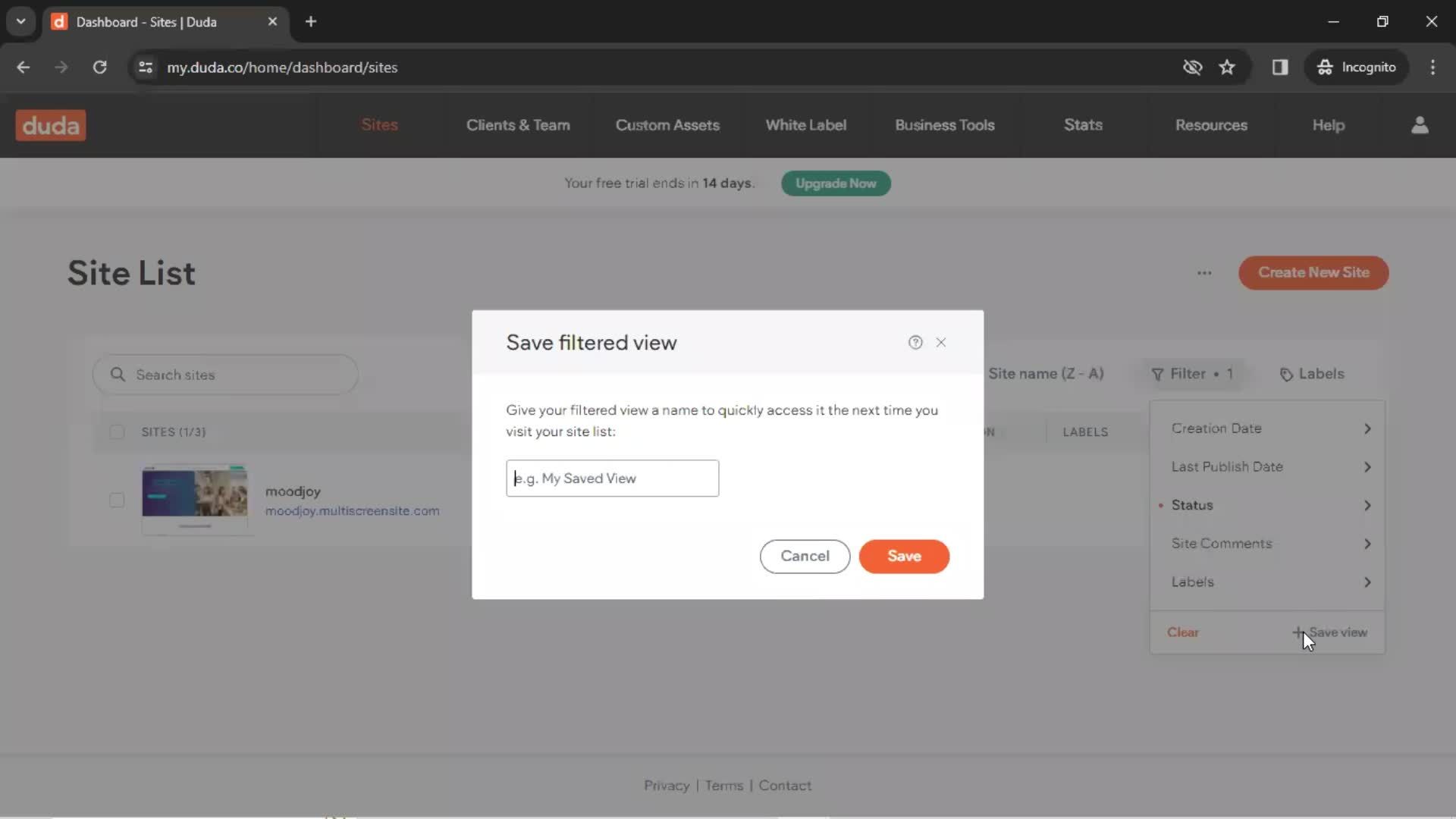Focus the Search sites field
The image size is (1456, 819).
[x=225, y=375]
